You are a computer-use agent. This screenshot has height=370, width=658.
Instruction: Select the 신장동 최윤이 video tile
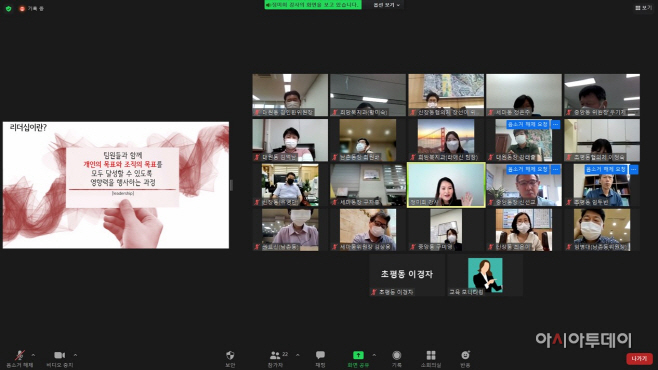524,230
